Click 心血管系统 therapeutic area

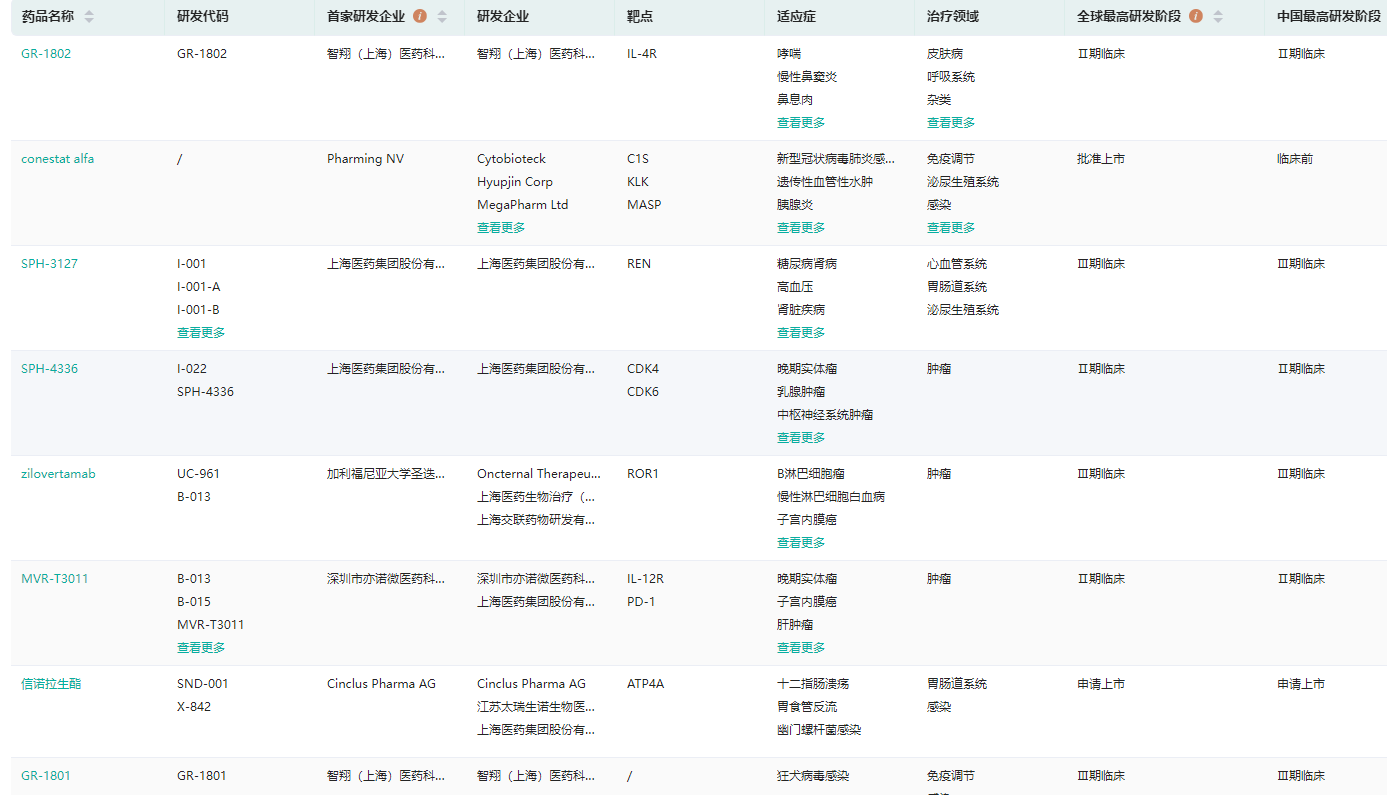click(957, 264)
